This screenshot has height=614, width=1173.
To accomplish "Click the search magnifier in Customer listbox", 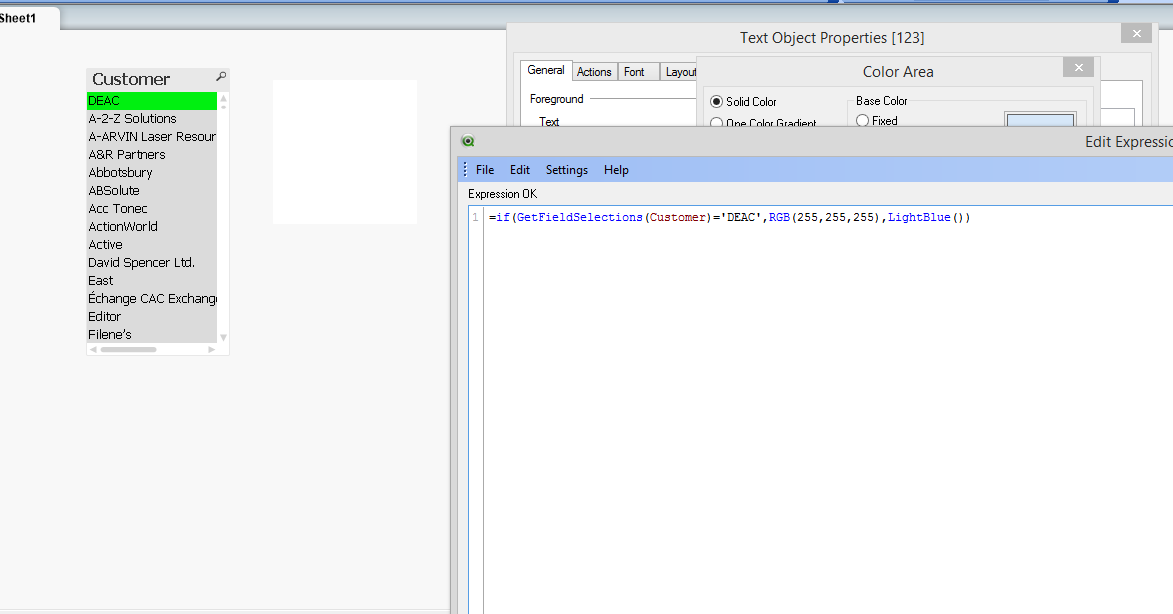I will [221, 77].
